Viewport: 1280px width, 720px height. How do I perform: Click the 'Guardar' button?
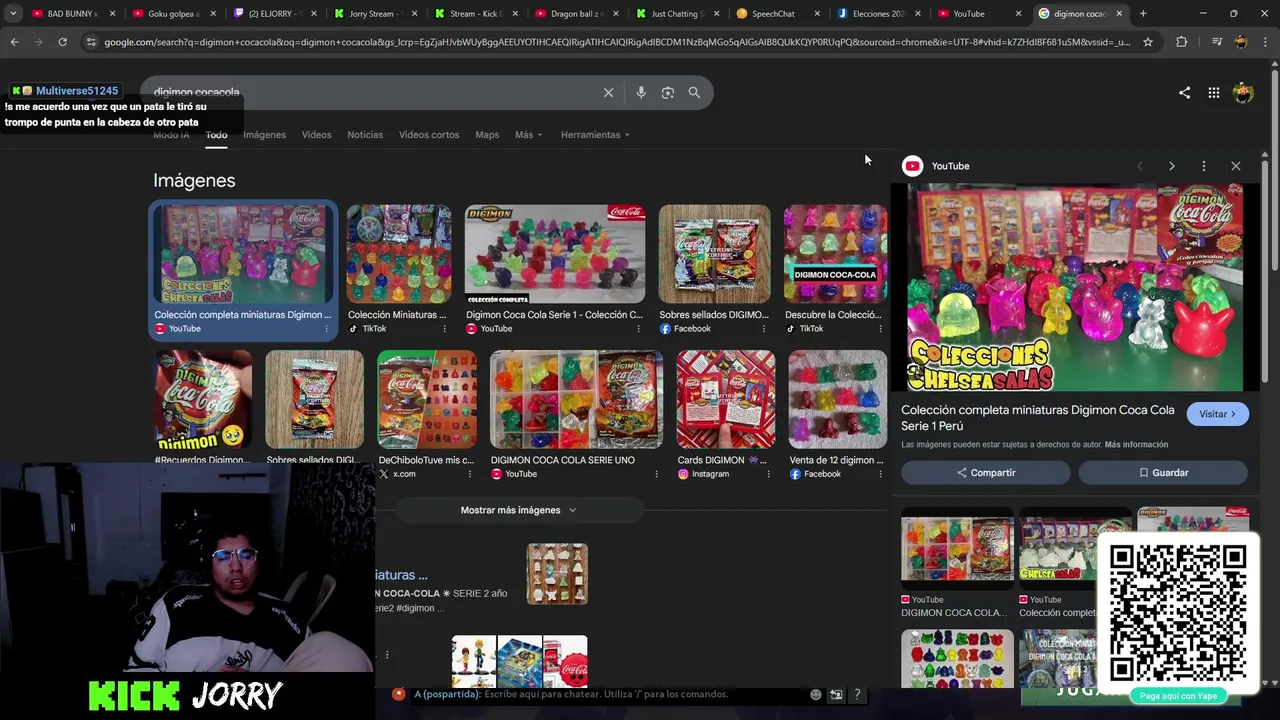[x=1163, y=473]
